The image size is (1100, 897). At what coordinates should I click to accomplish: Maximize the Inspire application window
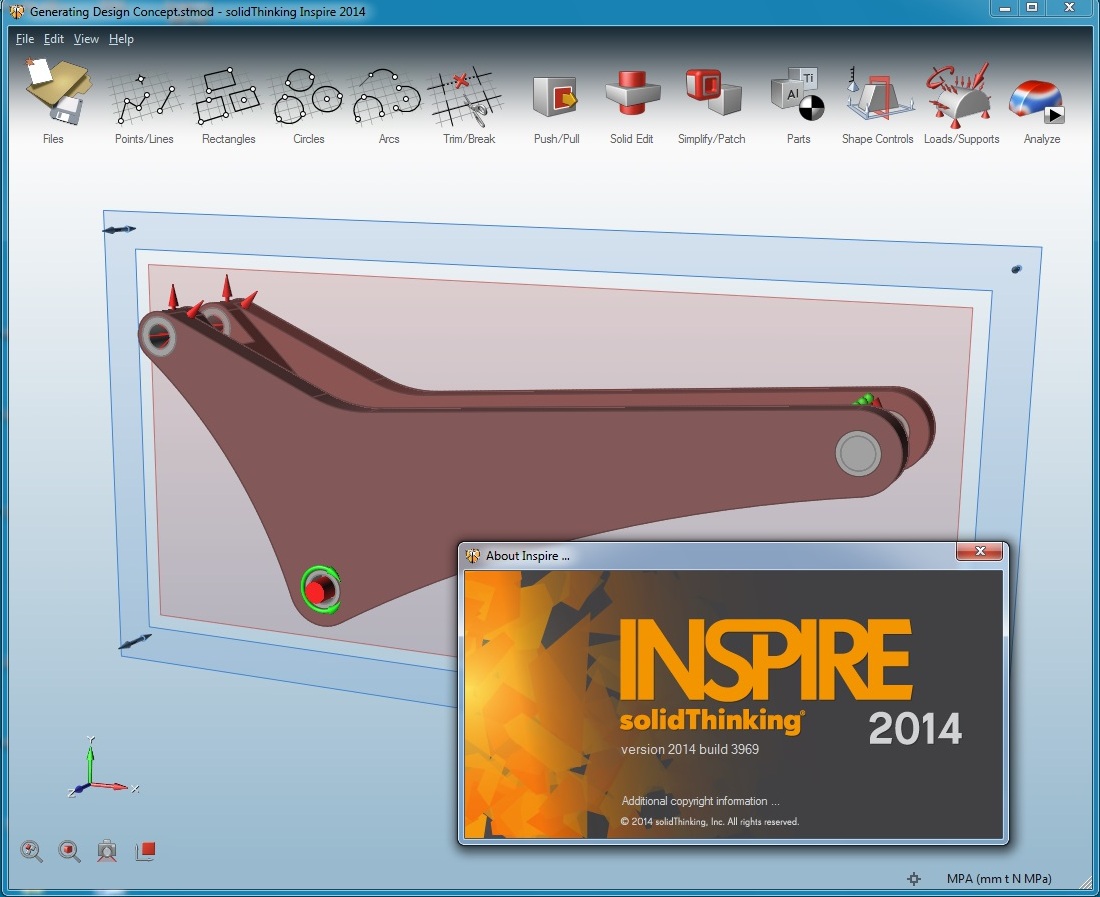1032,8
